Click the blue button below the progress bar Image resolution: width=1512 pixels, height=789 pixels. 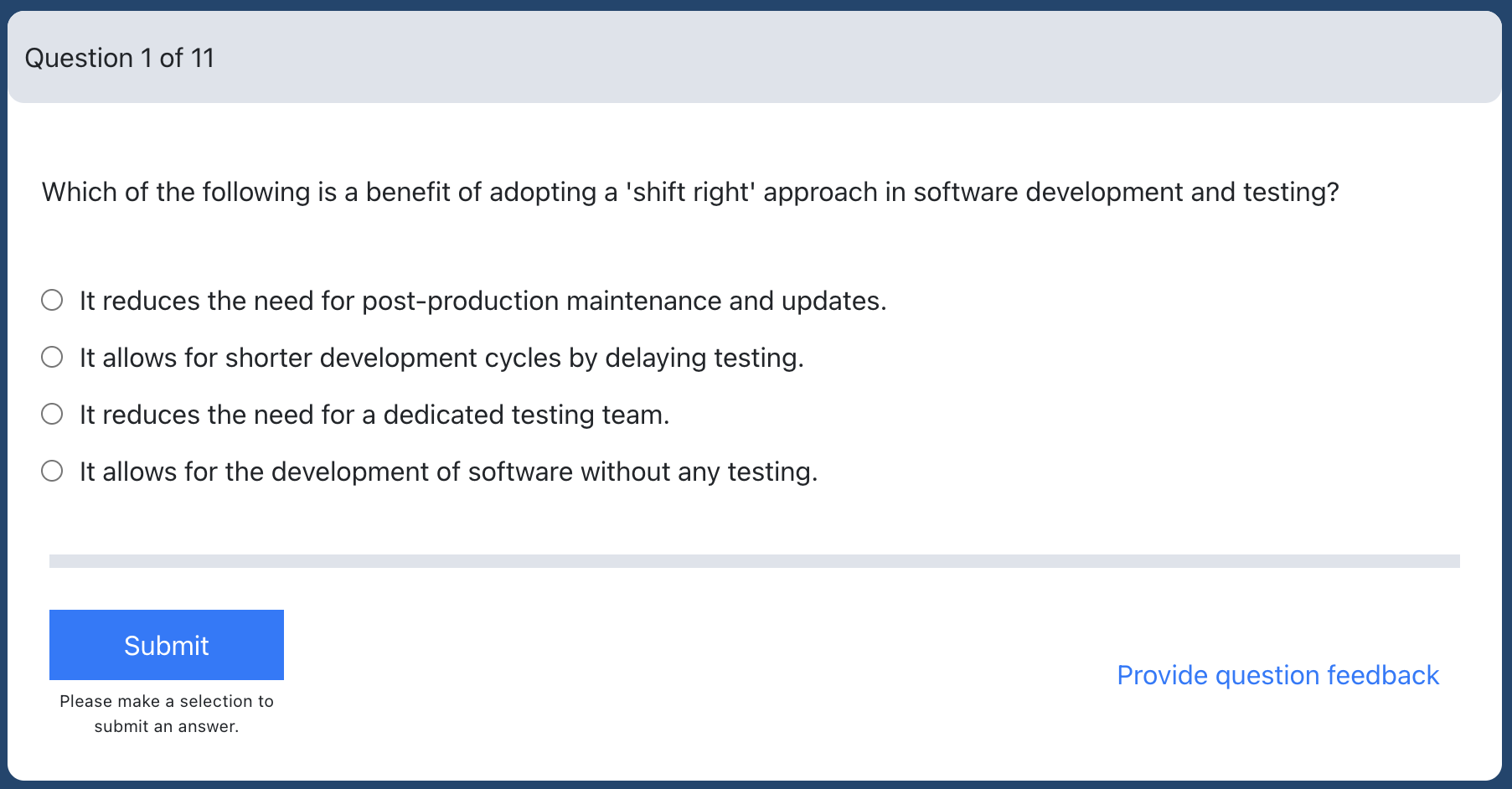click(167, 645)
